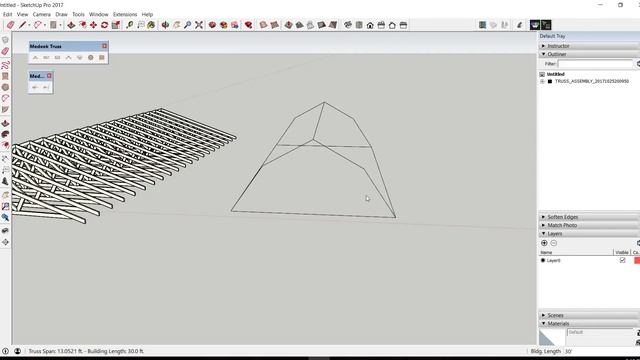Select the Zoom magnifier tool in top toolbar

(188, 25)
